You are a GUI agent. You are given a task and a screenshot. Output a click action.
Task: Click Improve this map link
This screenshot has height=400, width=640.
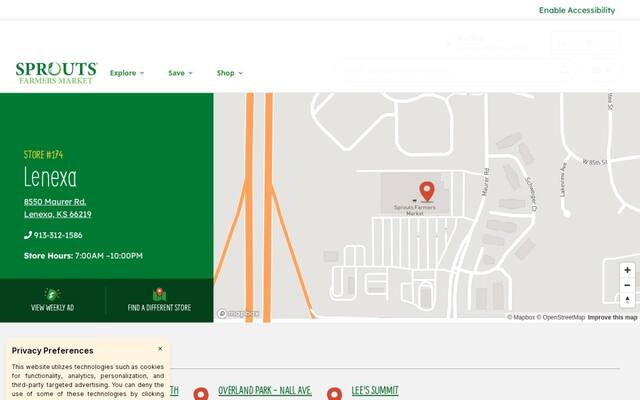point(612,317)
